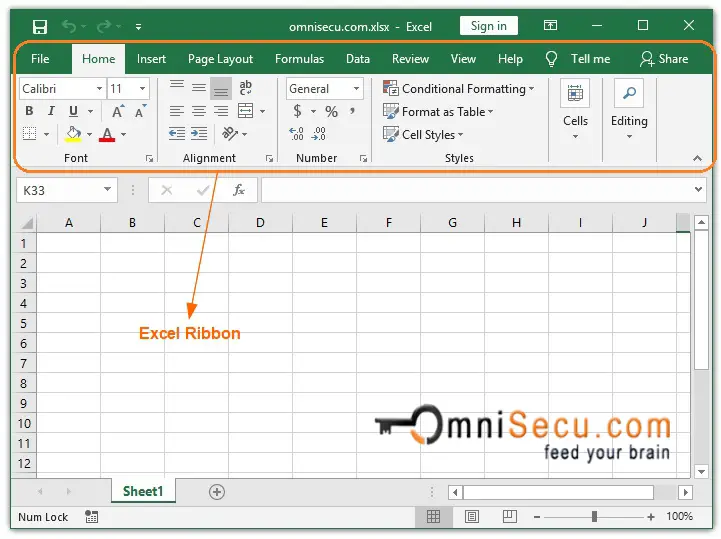721x539 pixels.
Task: Click Decrease Indent icon
Action: 177,134
